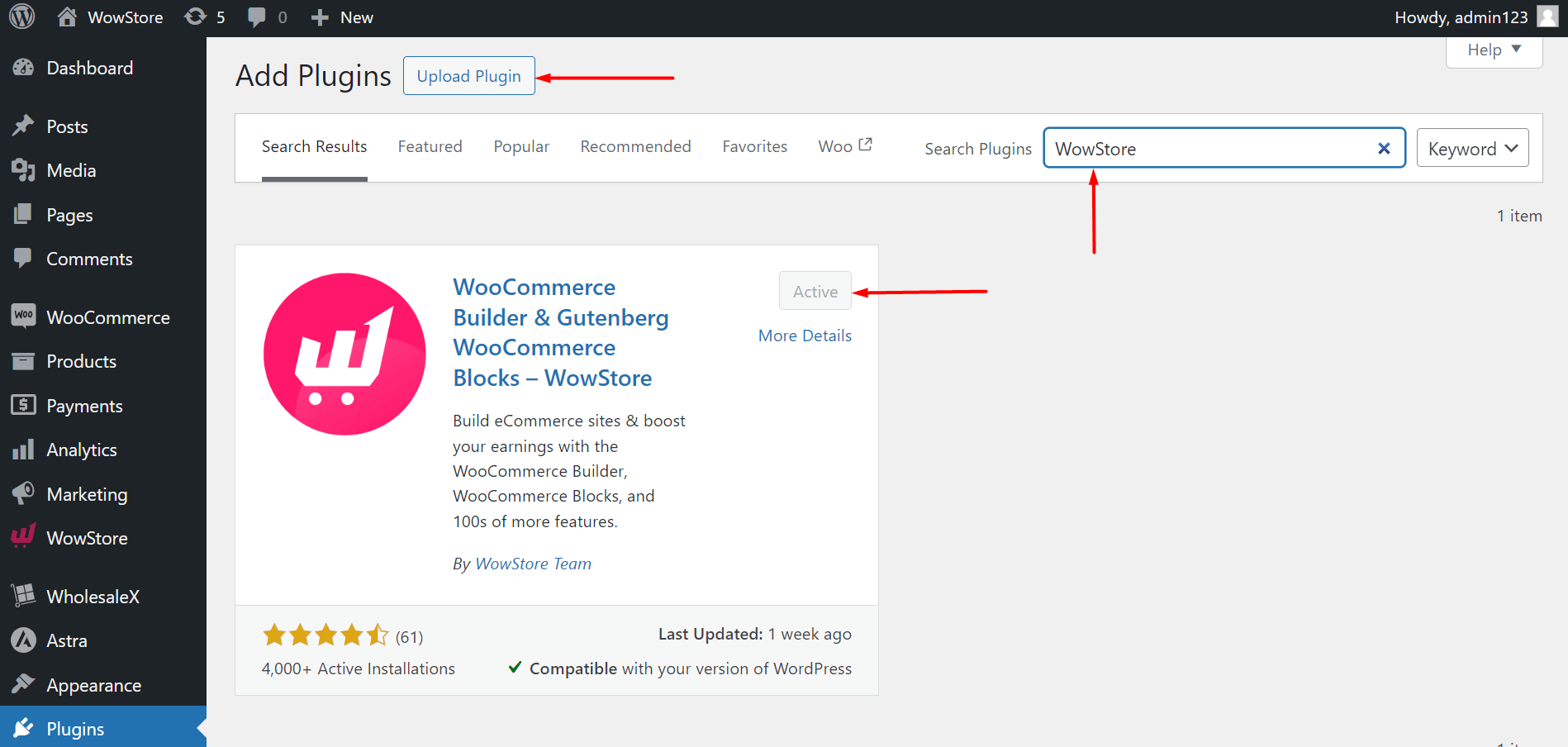Open the WowStore sidebar icon

pos(22,536)
